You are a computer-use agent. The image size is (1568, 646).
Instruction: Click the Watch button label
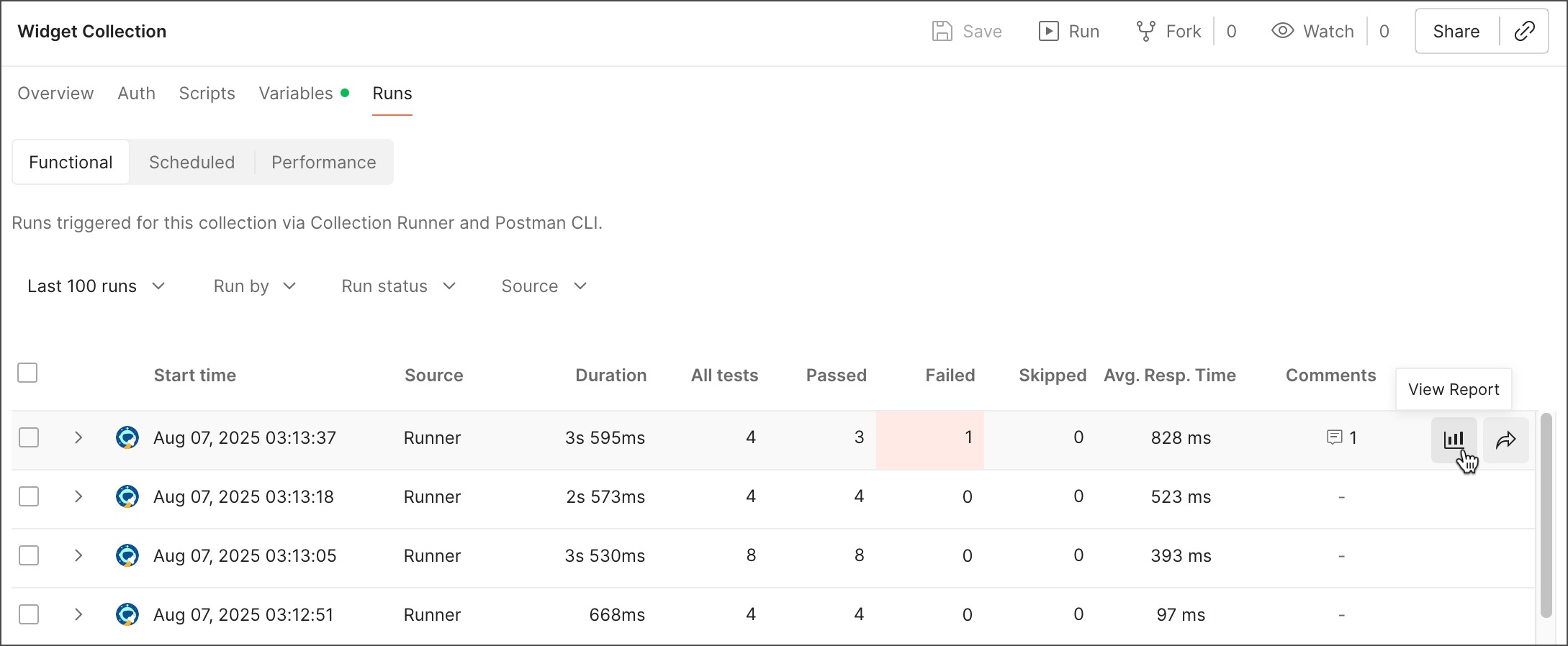[x=1328, y=31]
